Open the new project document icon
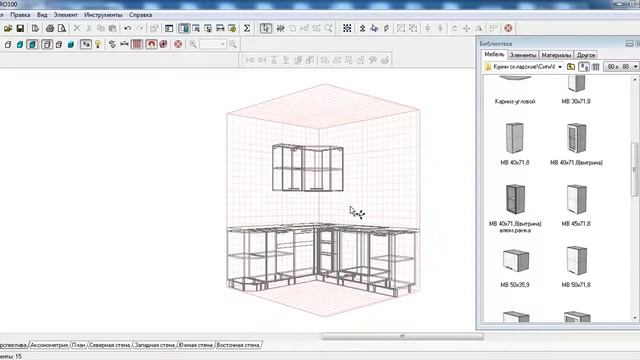 coord(36,28)
